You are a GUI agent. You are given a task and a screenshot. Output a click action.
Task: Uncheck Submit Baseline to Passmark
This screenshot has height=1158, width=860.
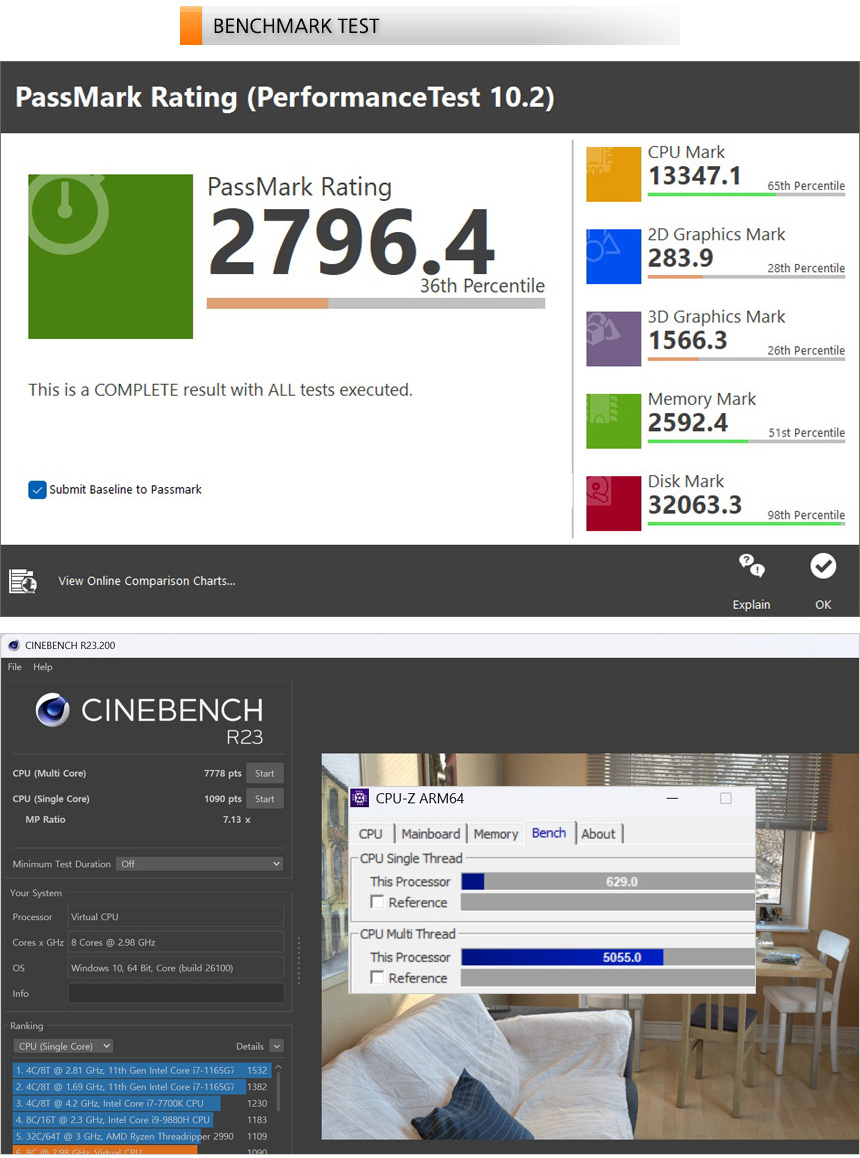coord(37,490)
